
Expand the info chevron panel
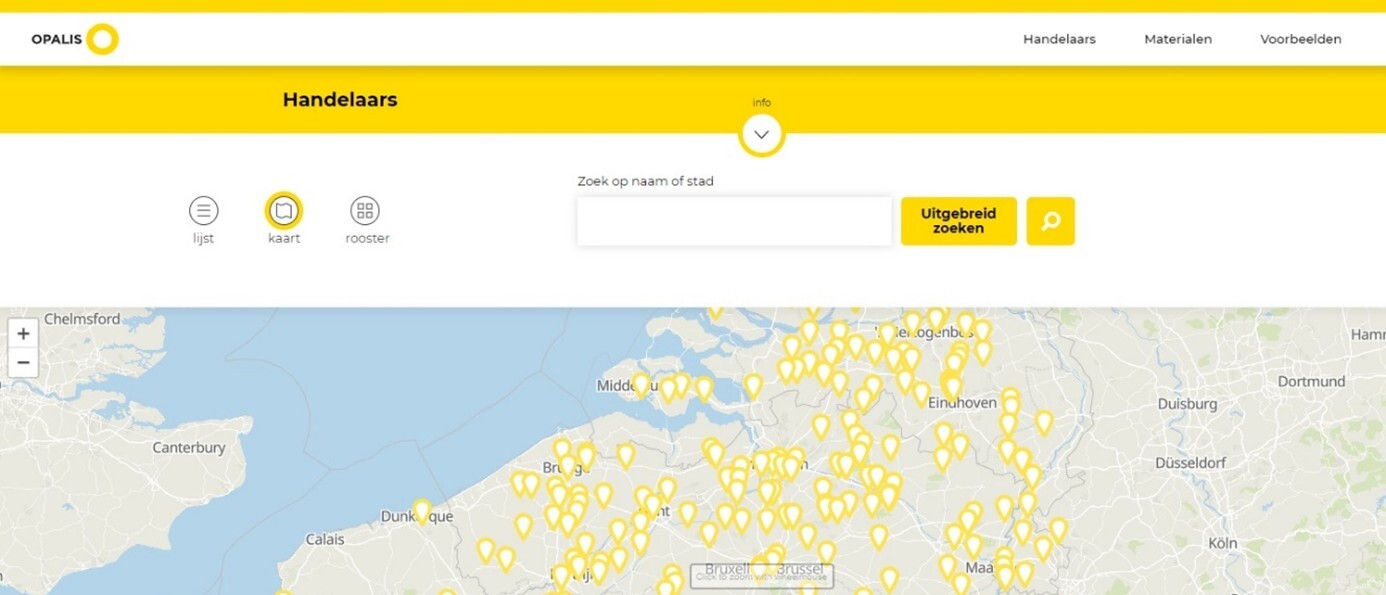tap(761, 135)
